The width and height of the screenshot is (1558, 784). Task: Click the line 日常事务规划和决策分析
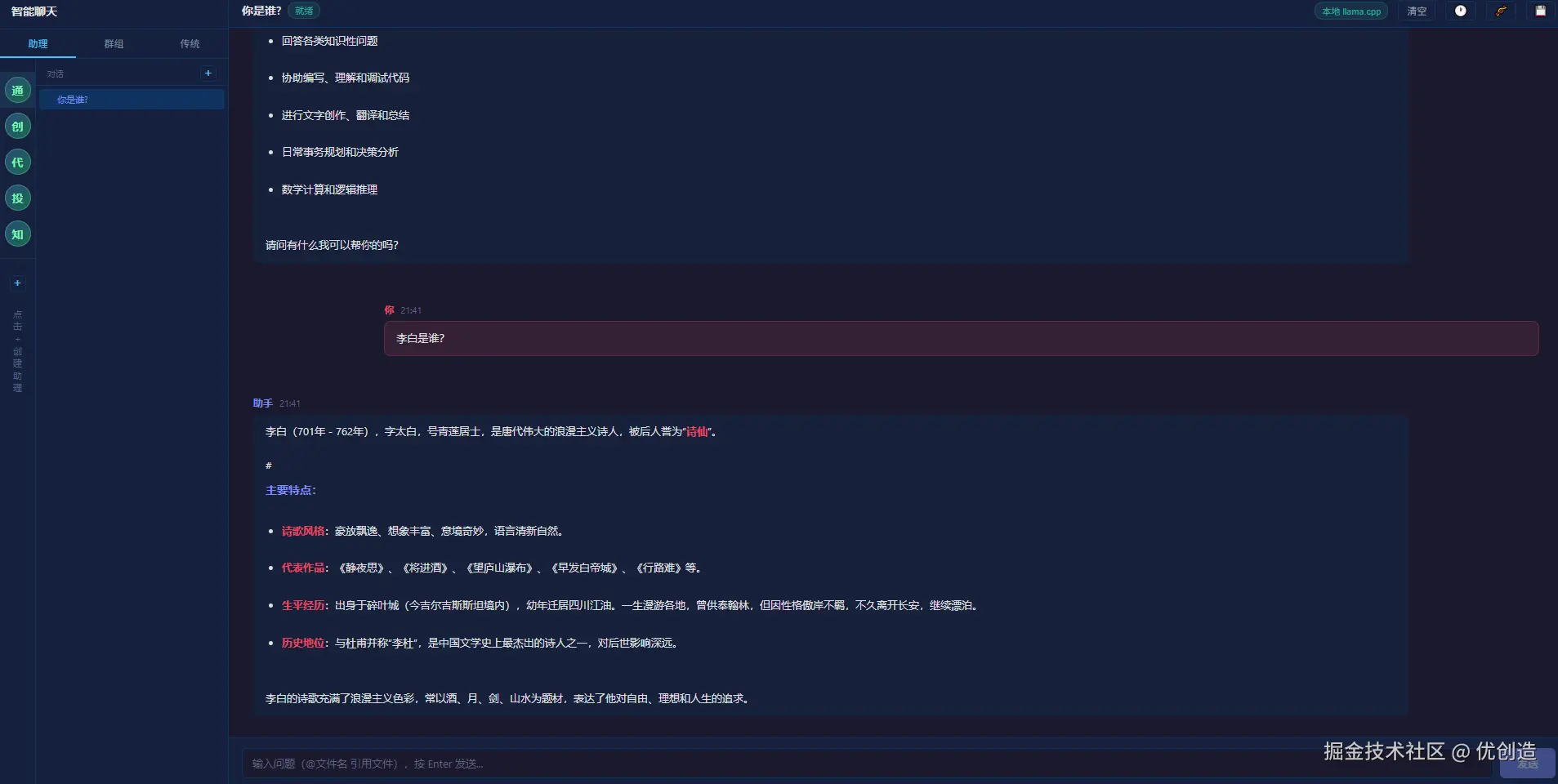coord(340,152)
